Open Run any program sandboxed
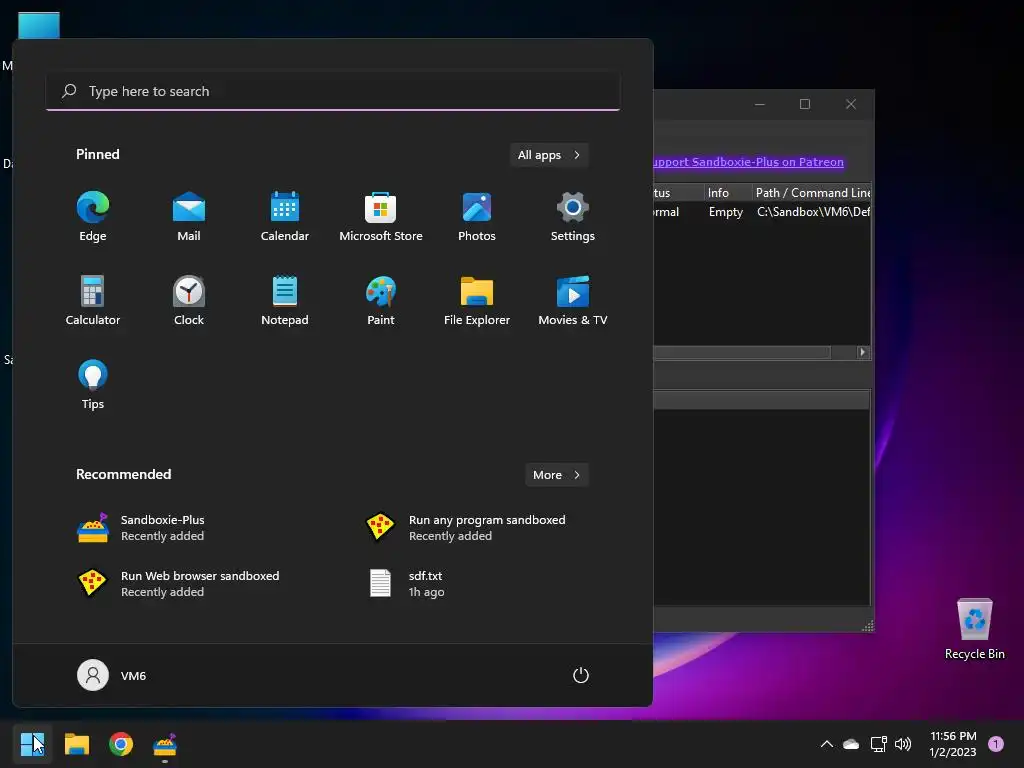Screen dimensions: 1024x768 (465, 528)
